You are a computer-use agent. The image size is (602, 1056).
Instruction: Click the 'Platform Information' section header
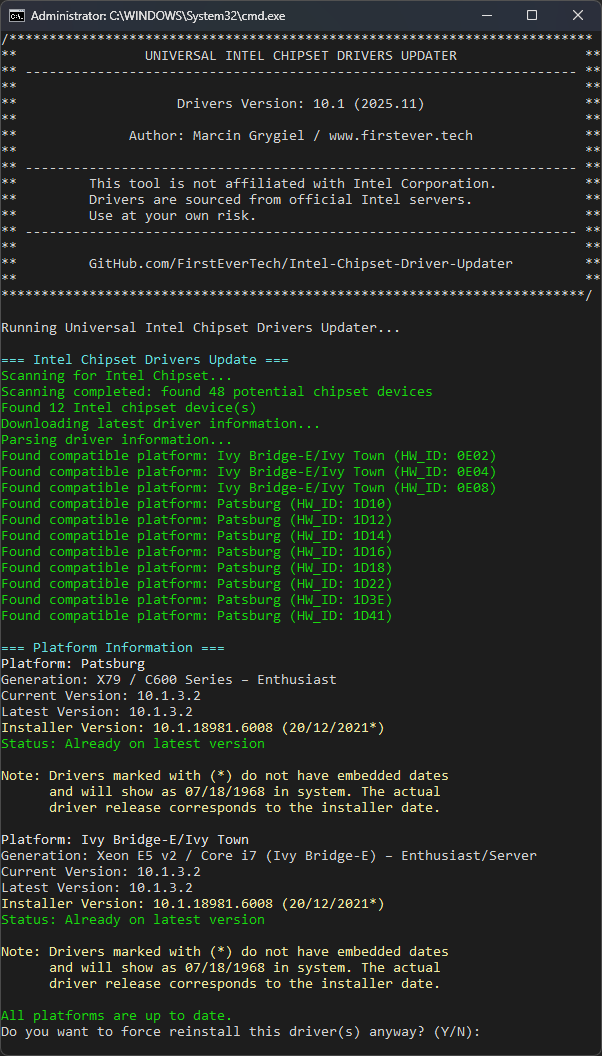pos(112,647)
